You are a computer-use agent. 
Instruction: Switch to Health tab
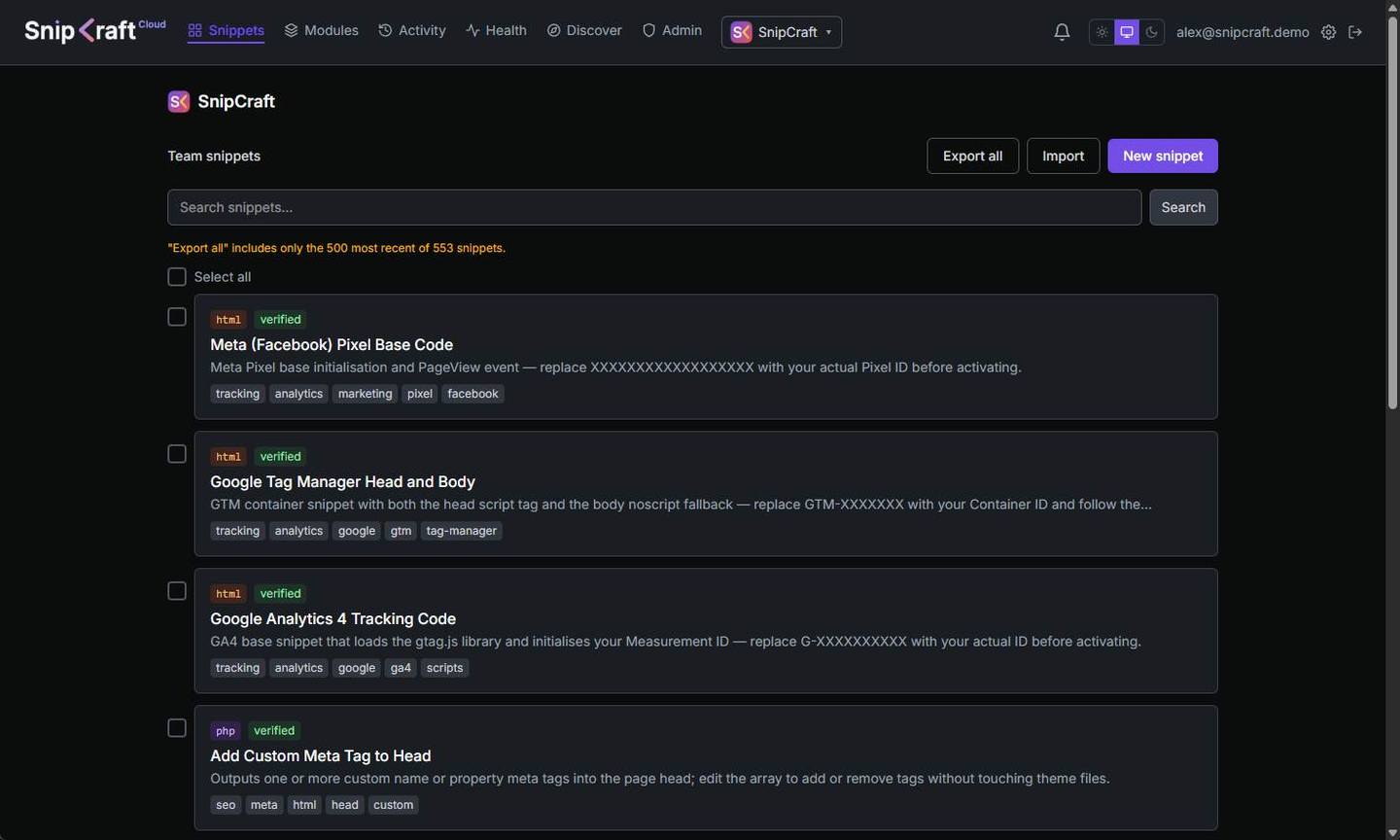(496, 31)
